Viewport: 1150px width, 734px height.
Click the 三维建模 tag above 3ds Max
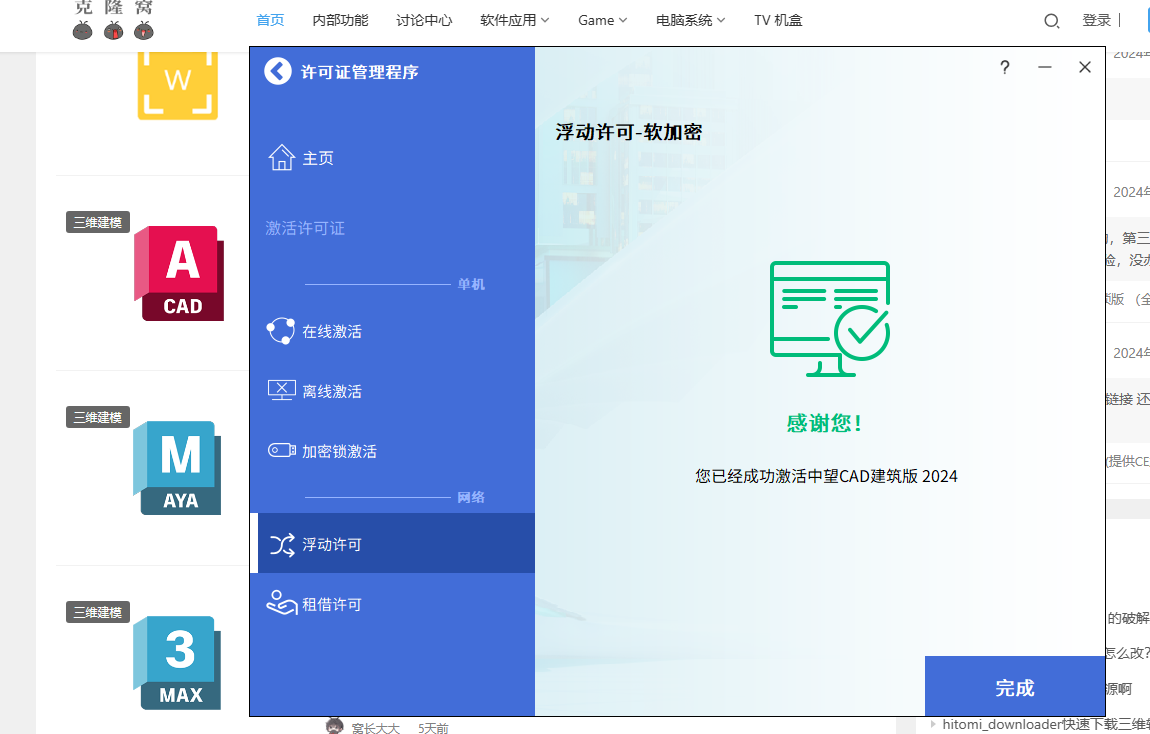click(x=98, y=612)
